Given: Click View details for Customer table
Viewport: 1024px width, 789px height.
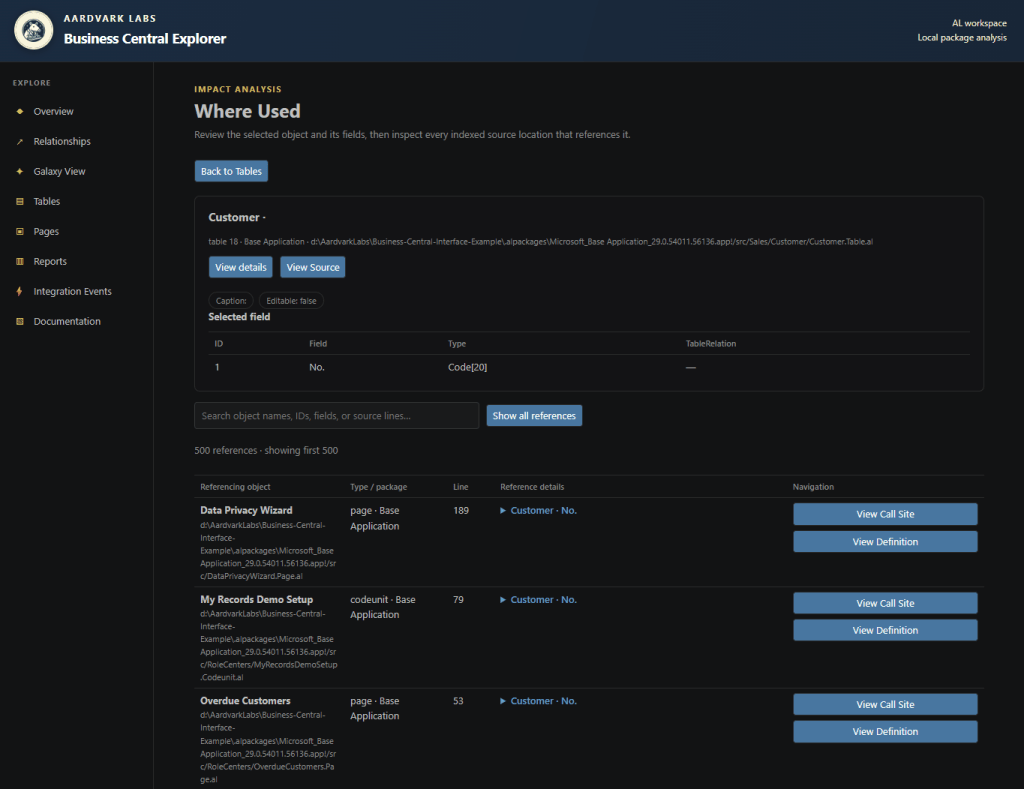Looking at the screenshot, I should pos(240,267).
